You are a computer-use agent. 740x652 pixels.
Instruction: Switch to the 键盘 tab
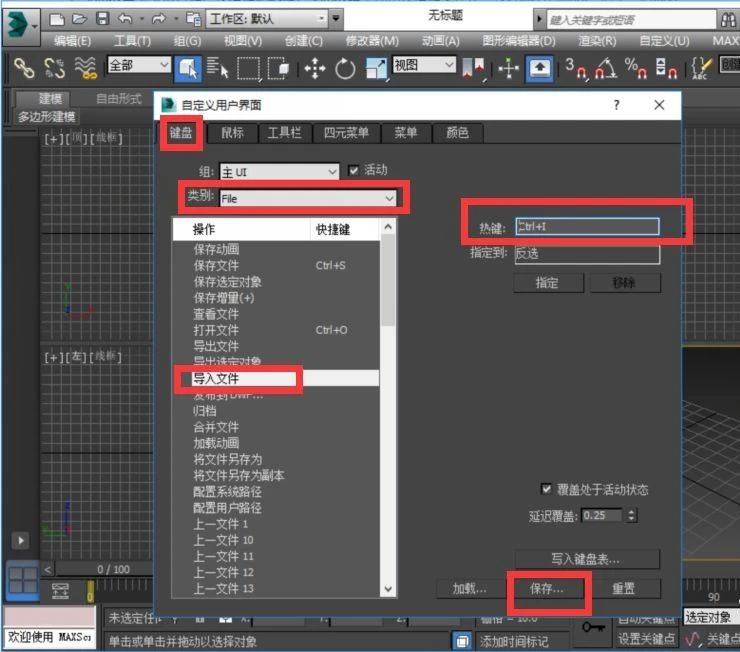(181, 133)
